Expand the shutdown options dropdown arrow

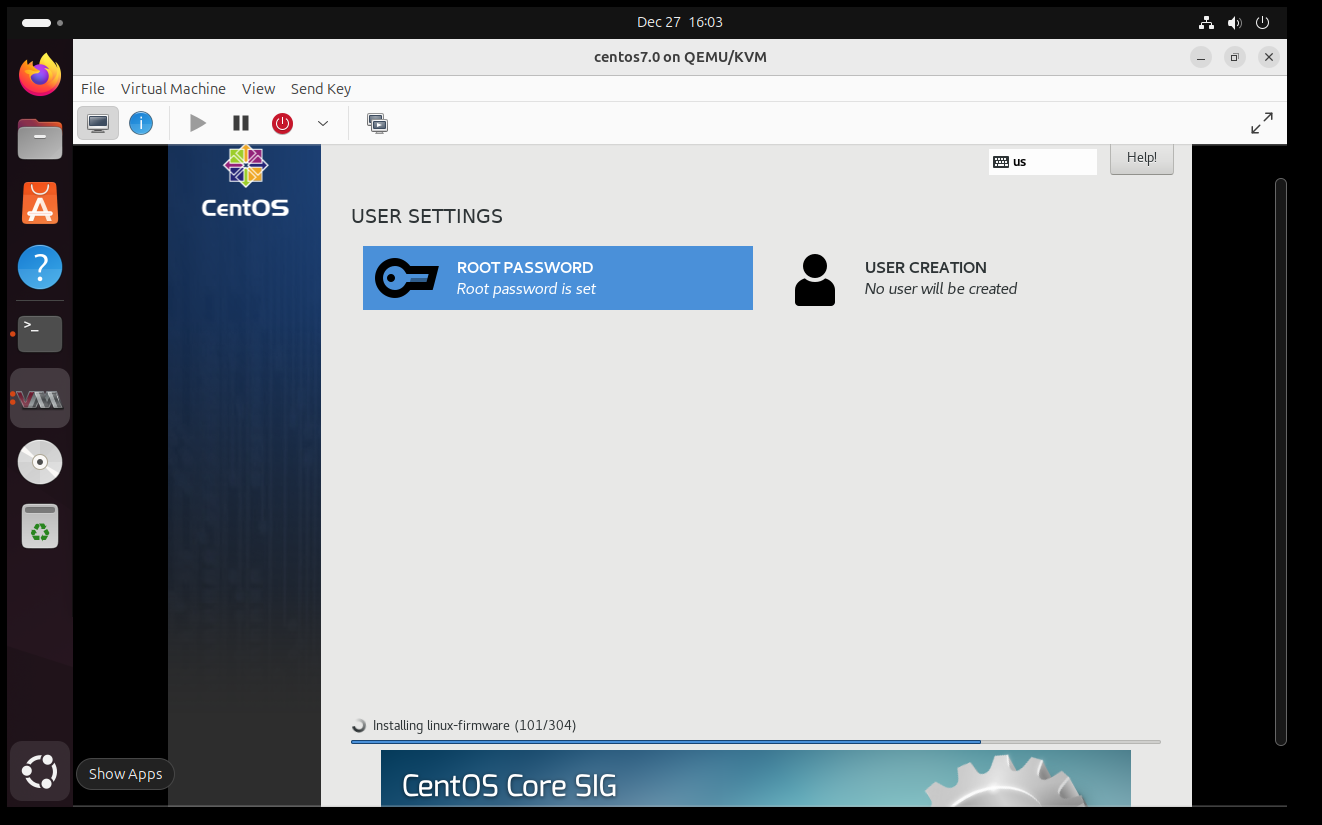(x=323, y=123)
